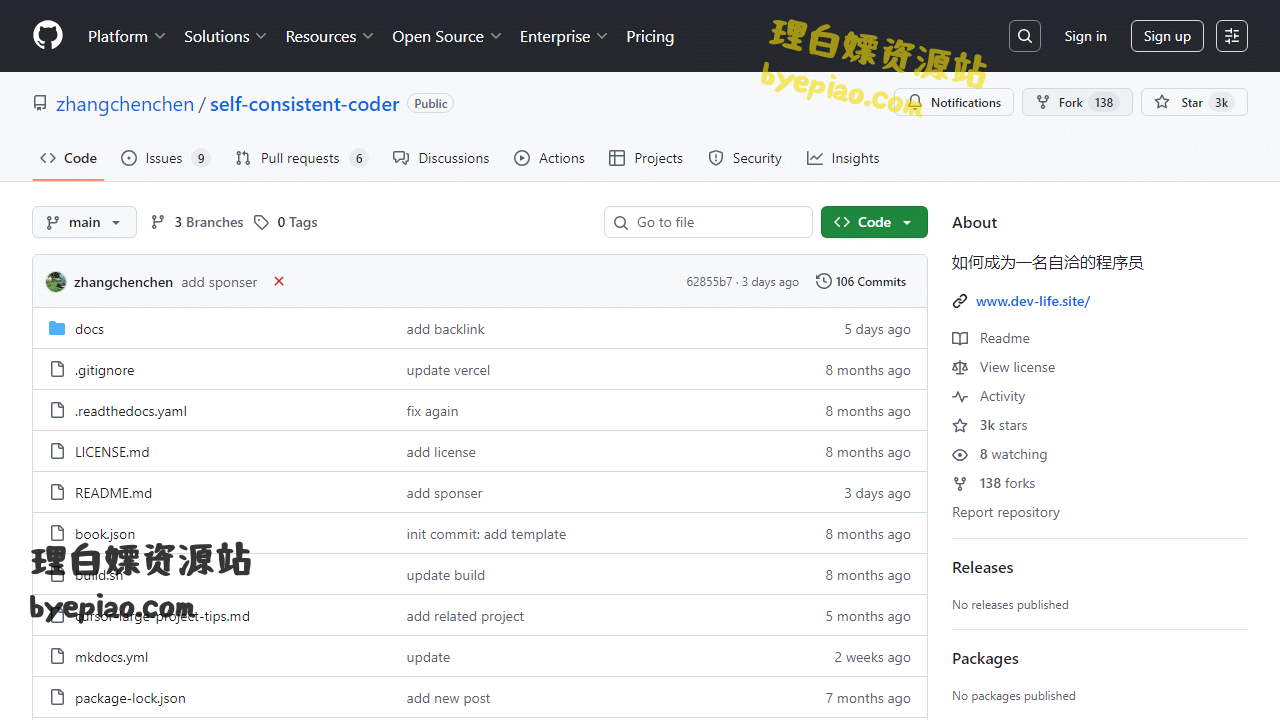Open Notifications settings button
The height and width of the screenshot is (720, 1280).
(954, 102)
